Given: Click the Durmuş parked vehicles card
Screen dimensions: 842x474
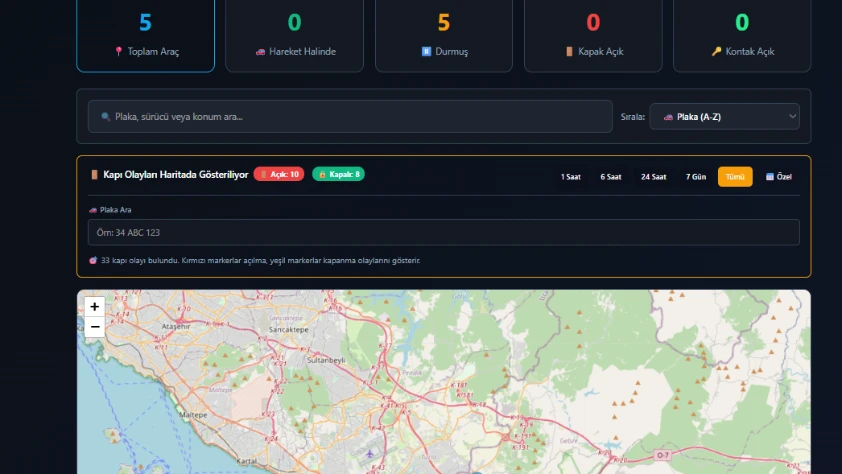Looking at the screenshot, I should coord(444,35).
